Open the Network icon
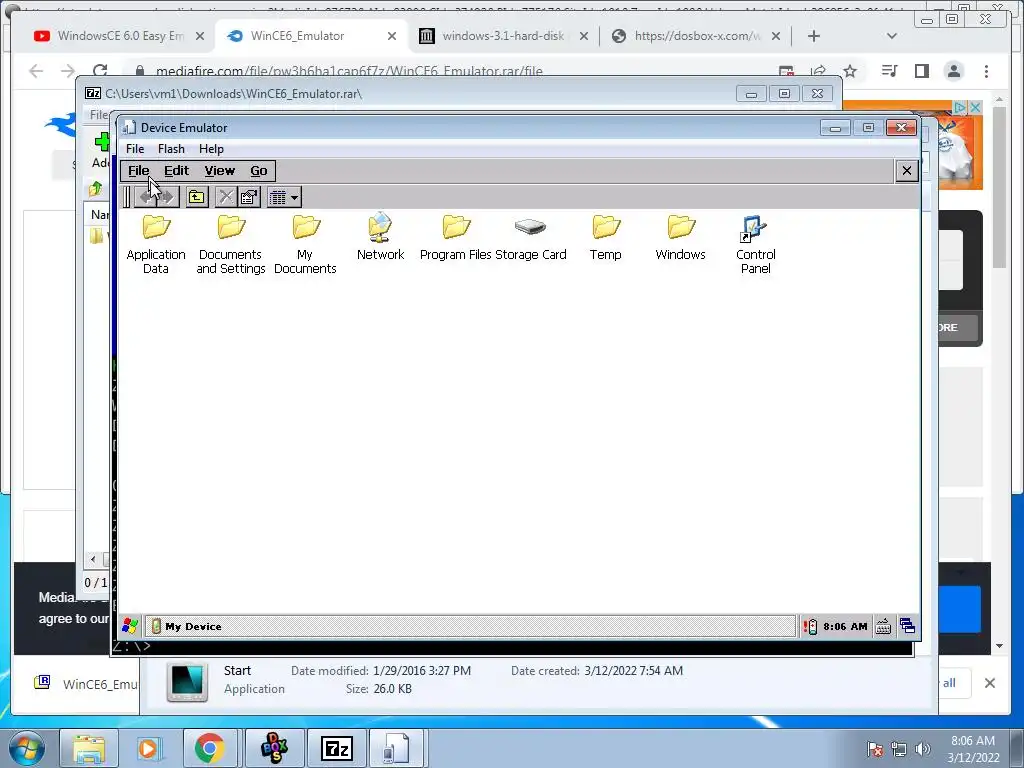This screenshot has width=1024, height=768. pos(380,236)
